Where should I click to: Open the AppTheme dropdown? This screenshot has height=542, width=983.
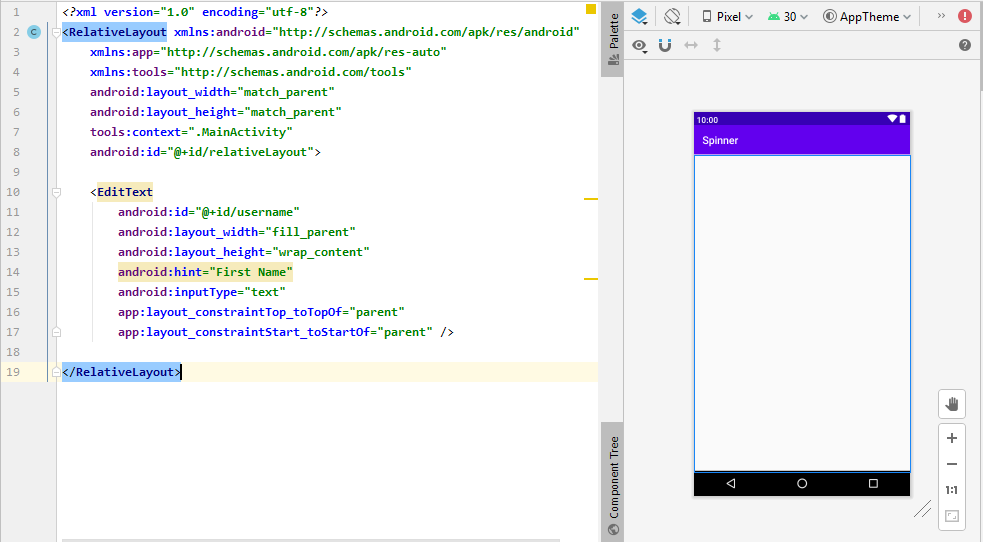(x=867, y=17)
